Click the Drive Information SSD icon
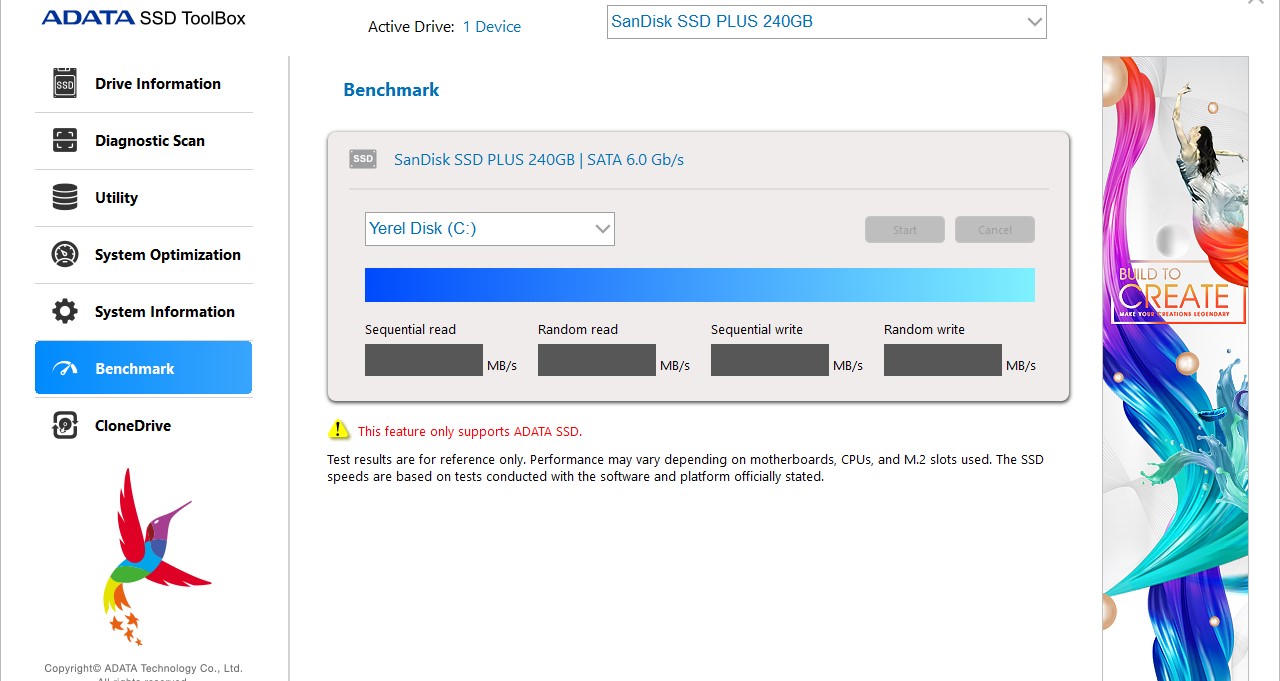The image size is (1280, 681). [65, 83]
